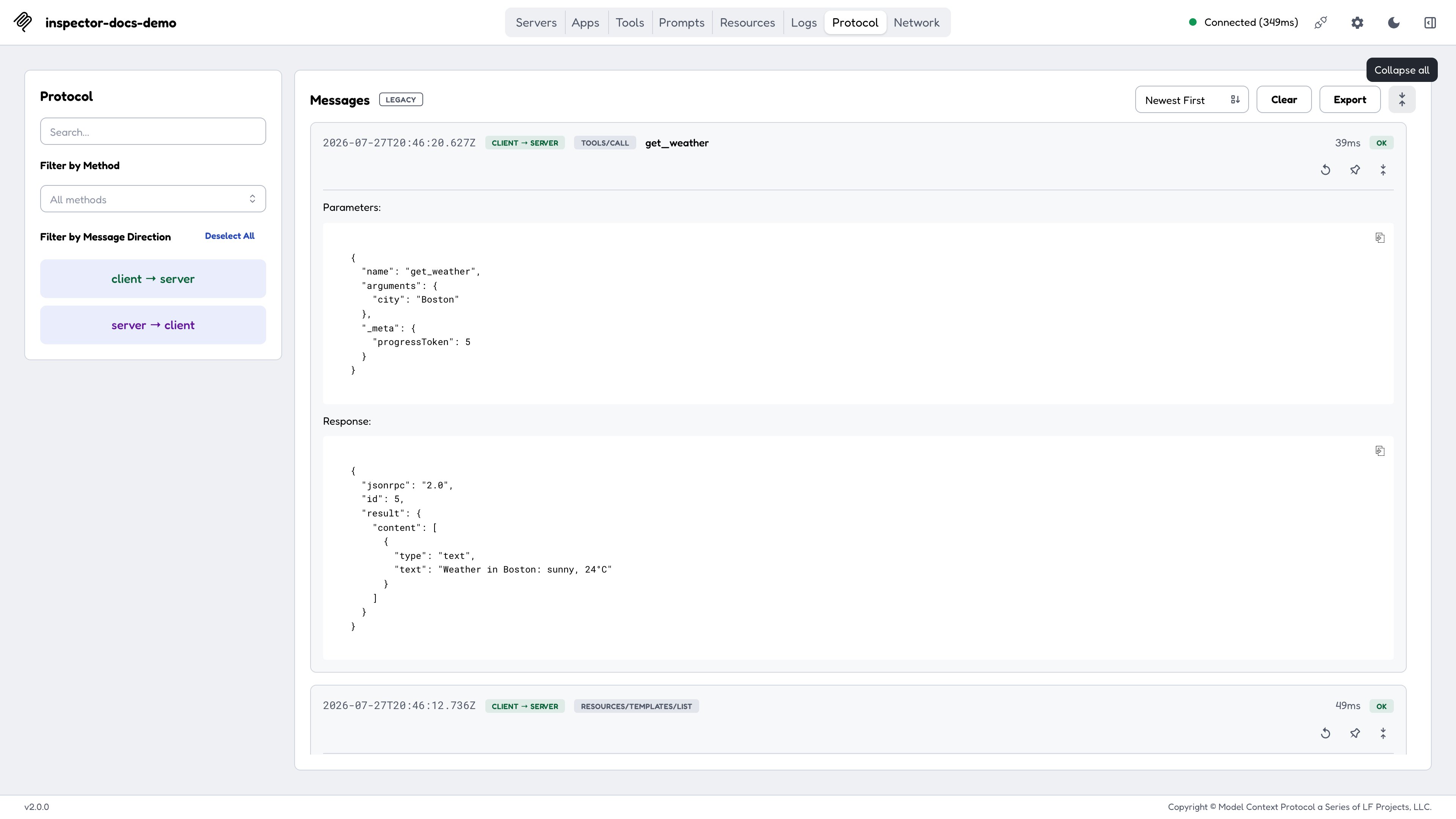This screenshot has width=1456, height=819.
Task: Open the All methods dropdown
Action: pyautogui.click(x=153, y=199)
